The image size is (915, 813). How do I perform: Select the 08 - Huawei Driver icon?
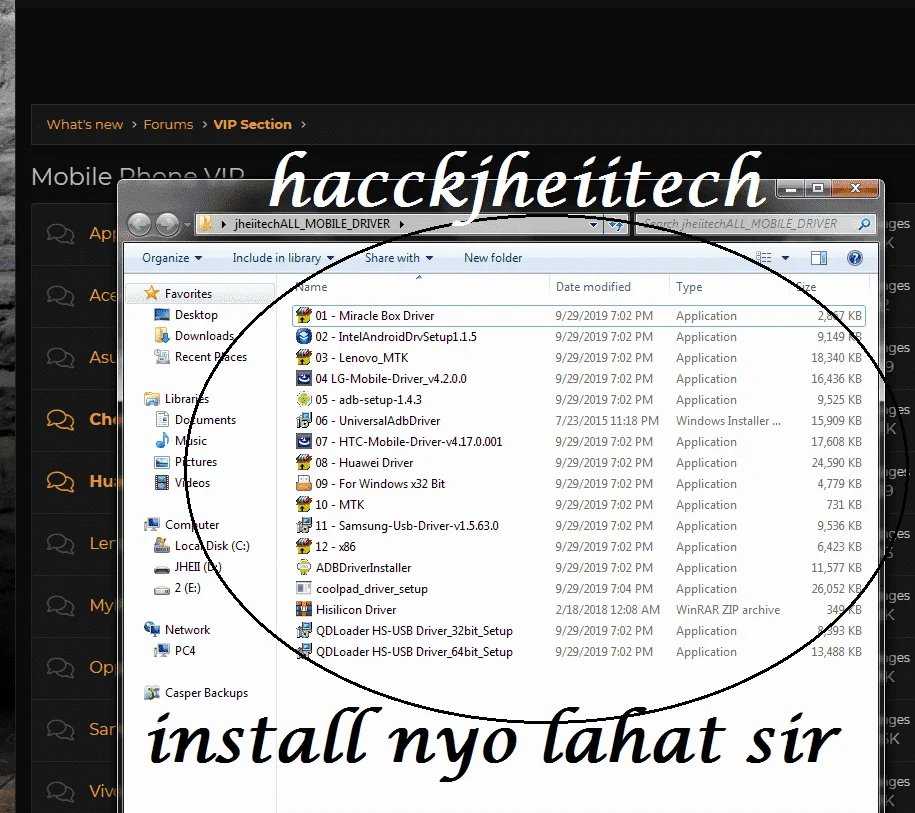click(x=303, y=462)
